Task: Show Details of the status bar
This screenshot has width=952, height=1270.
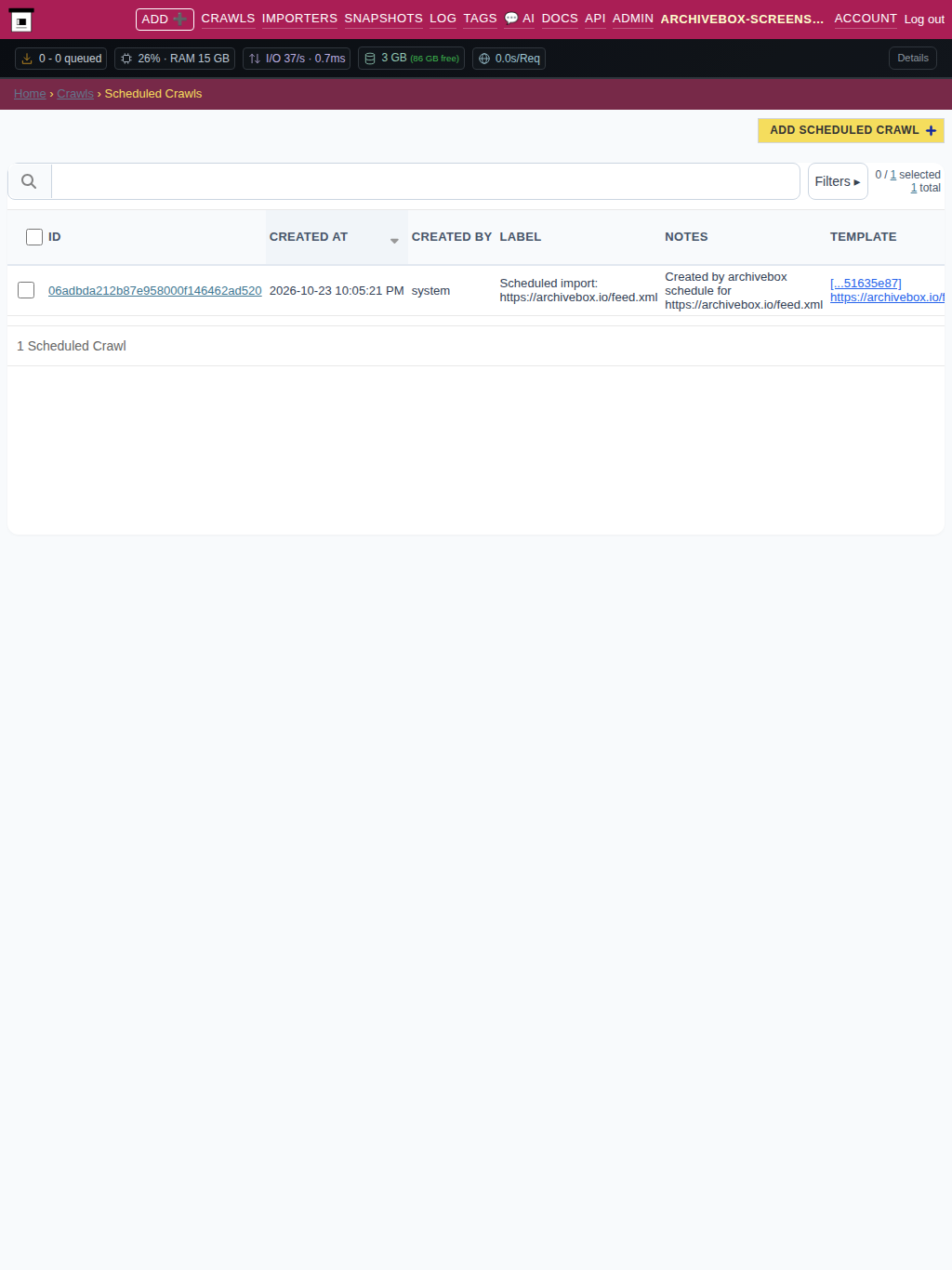Action: 913,58
